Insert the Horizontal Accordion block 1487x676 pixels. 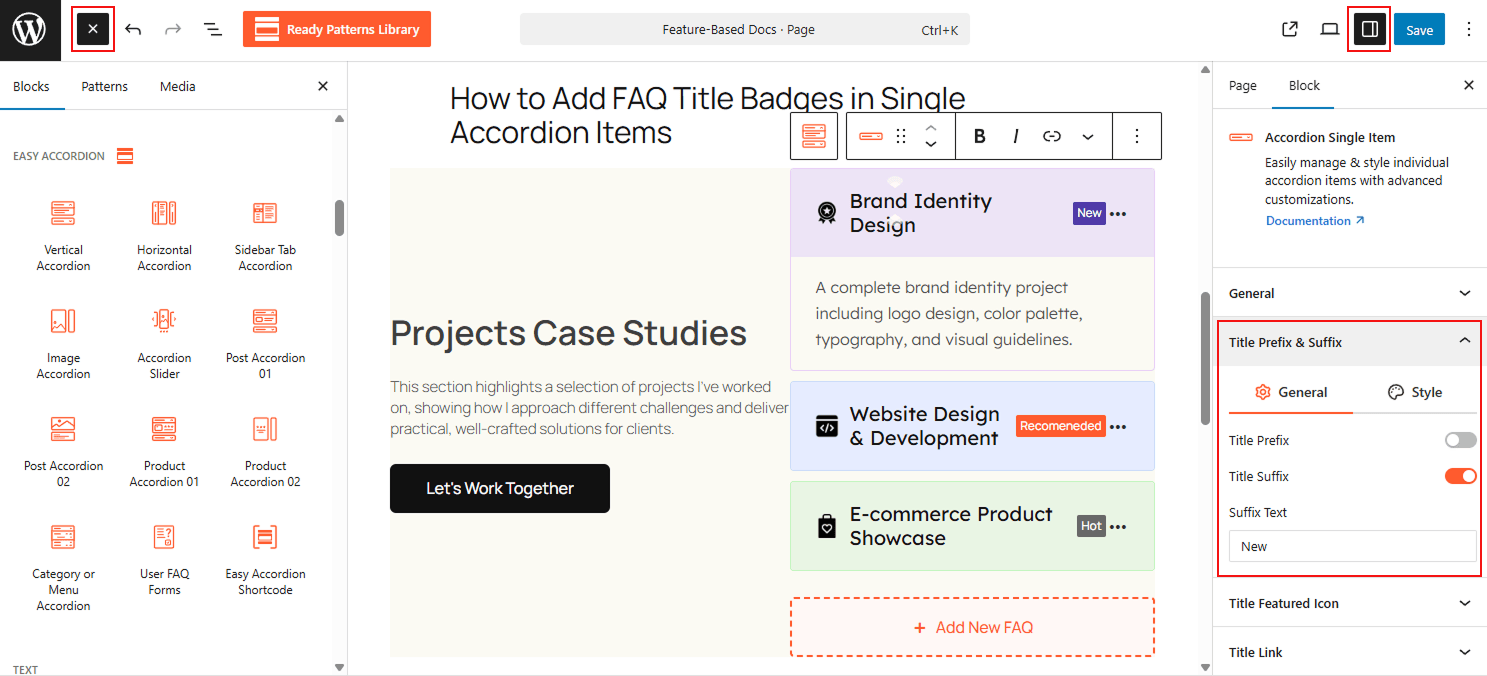(x=164, y=232)
